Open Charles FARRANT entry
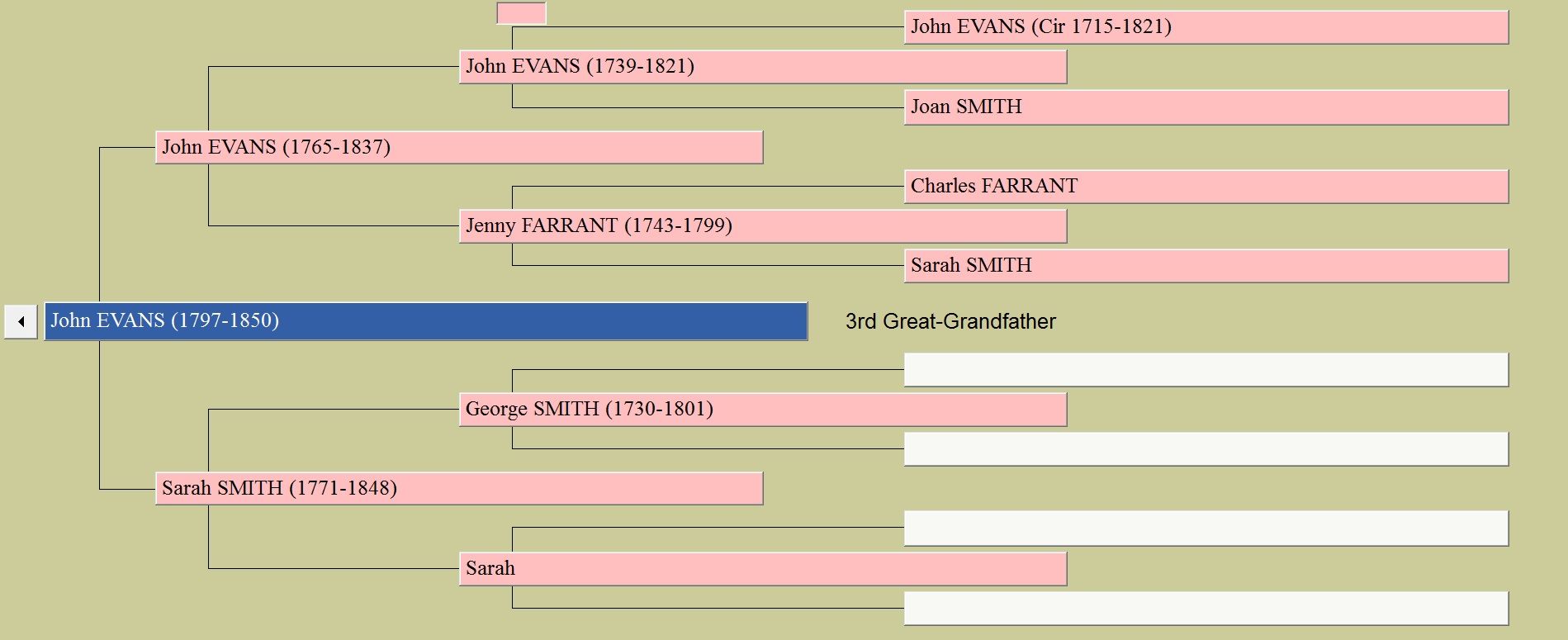The height and width of the screenshot is (640, 1568). point(1206,187)
